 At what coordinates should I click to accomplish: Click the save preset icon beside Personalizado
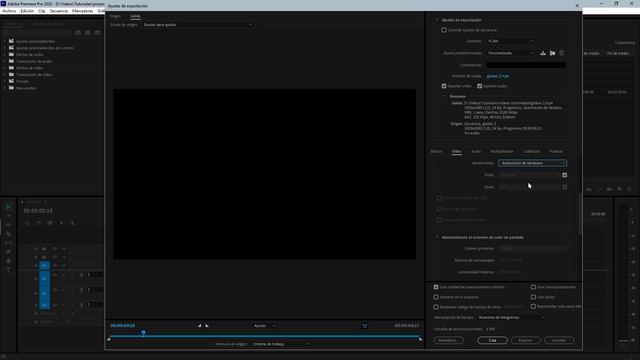(543, 53)
